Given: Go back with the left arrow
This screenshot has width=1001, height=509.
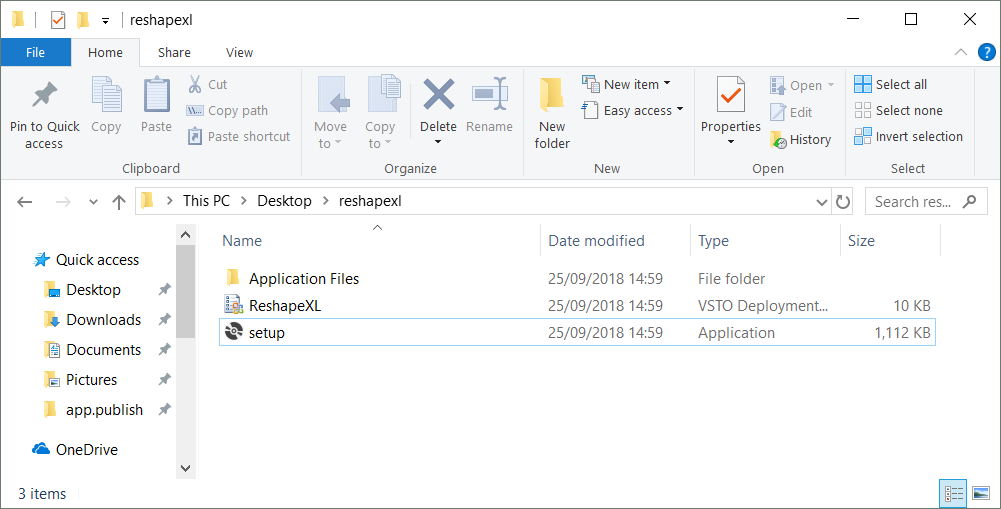Looking at the screenshot, I should click(25, 202).
